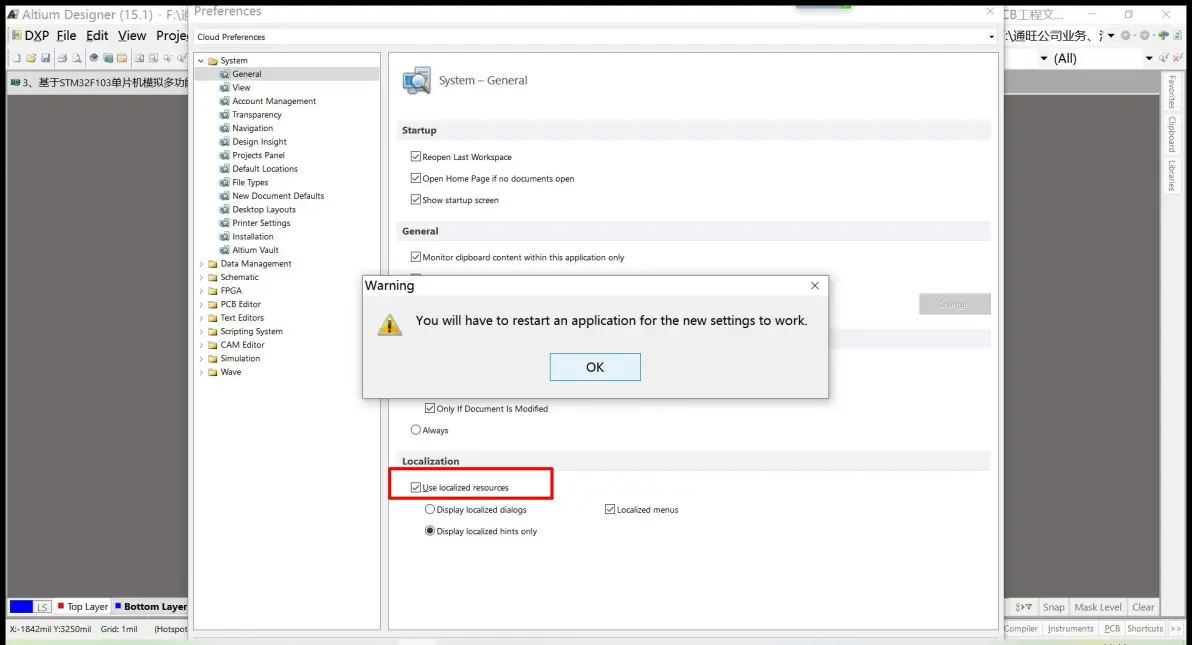Screen dimensions: 1192x645
Task: Click the yellow warning triangle icon
Action: 390,325
